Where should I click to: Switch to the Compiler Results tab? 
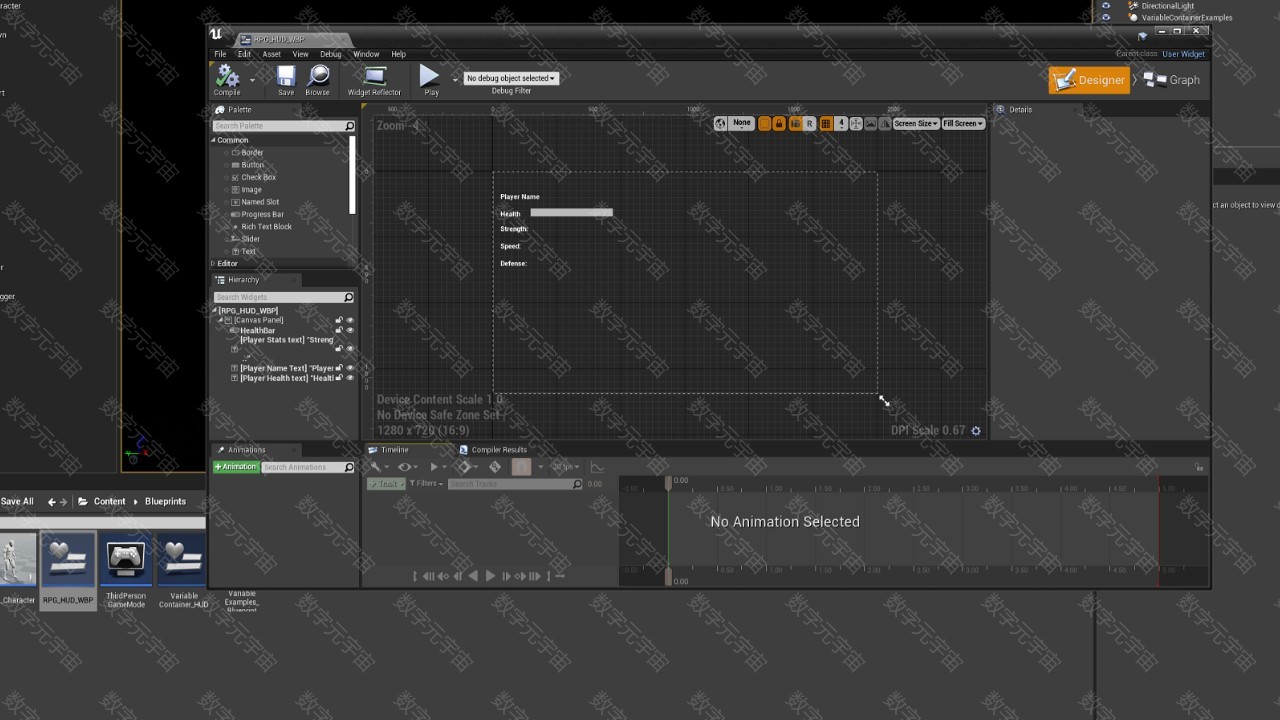[493, 450]
